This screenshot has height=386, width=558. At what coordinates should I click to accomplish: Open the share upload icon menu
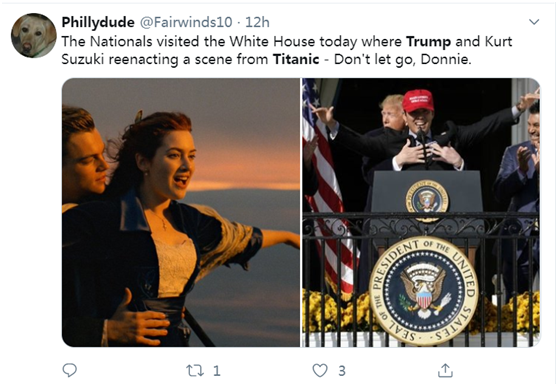pyautogui.click(x=445, y=370)
